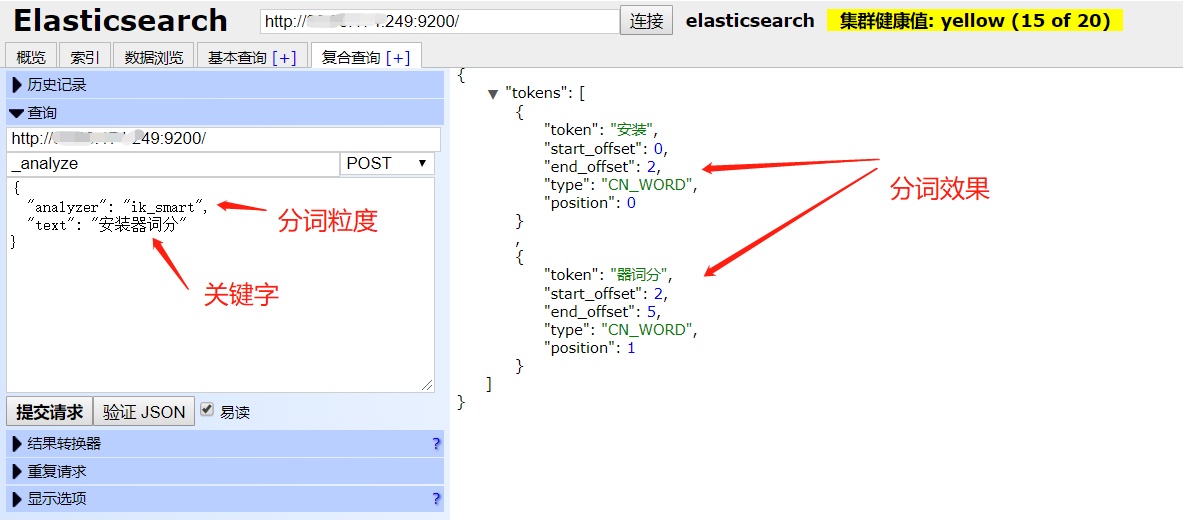Viewport: 1183px width, 522px height.
Task: Click the "position": 1 value
Action: pos(631,348)
